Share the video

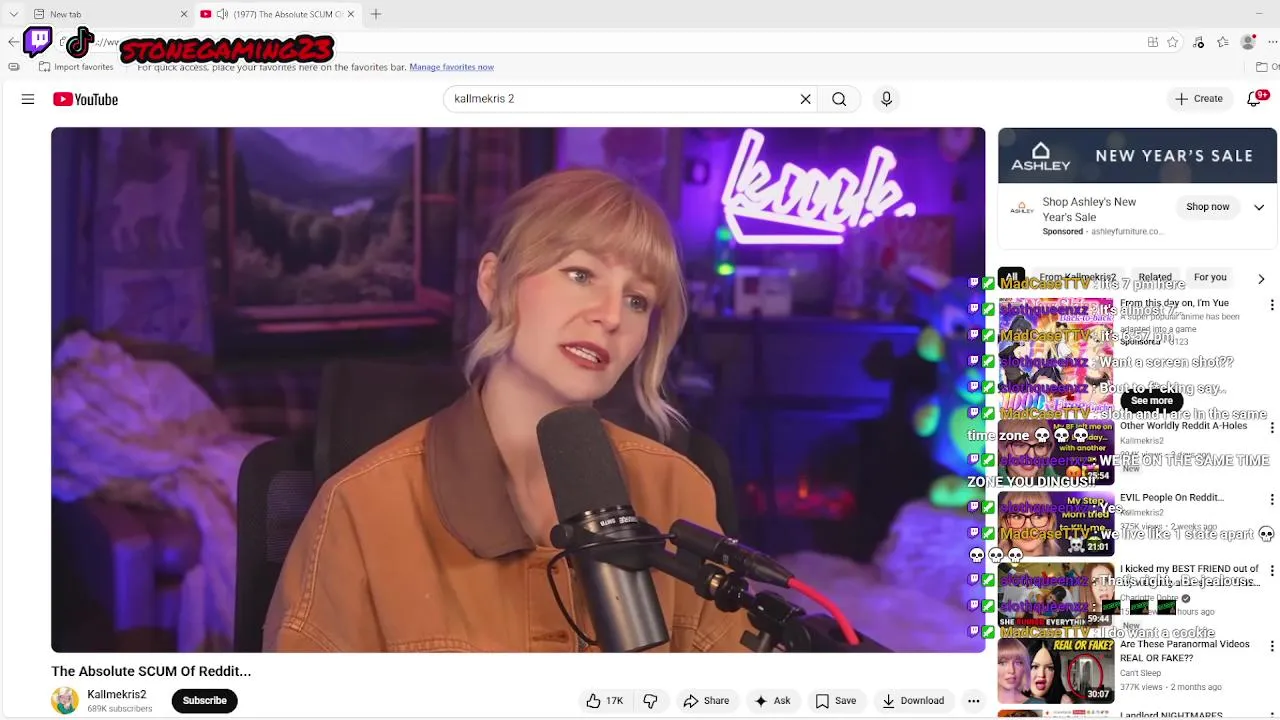(x=706, y=701)
